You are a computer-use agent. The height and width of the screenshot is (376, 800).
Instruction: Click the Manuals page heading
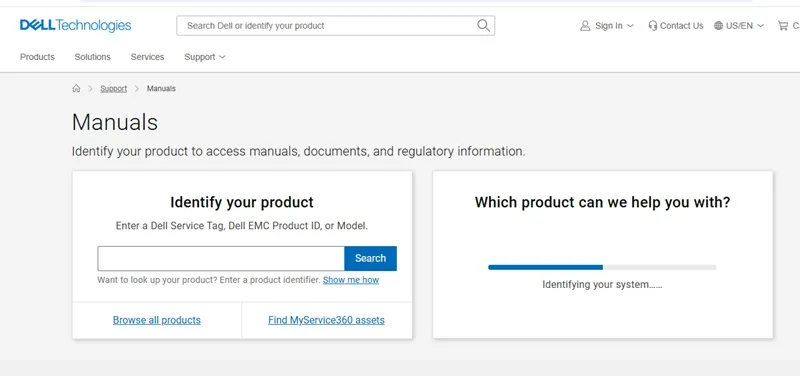(x=115, y=122)
